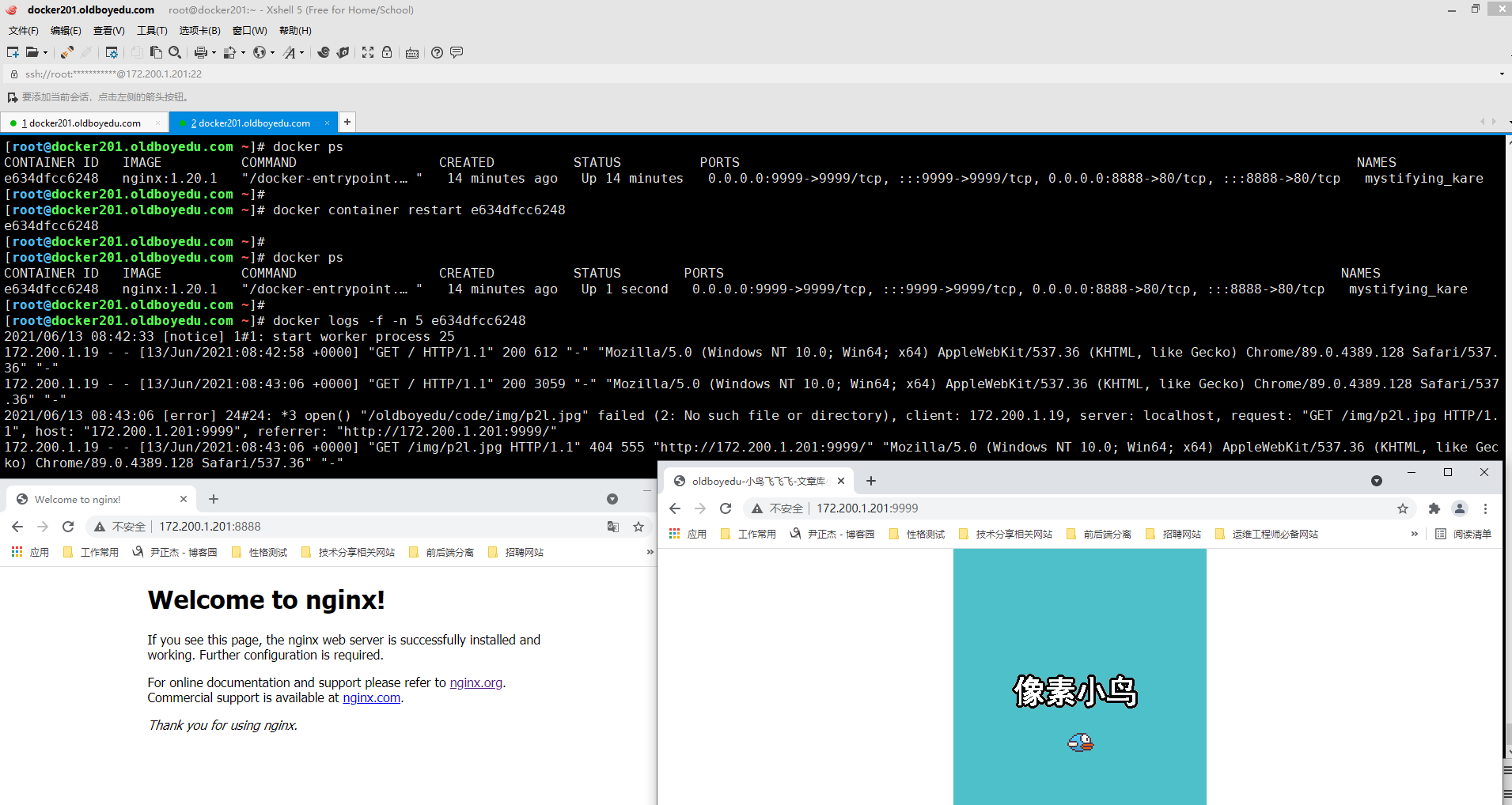Viewport: 1512px width, 805px height.
Task: Click the Extensions puzzle icon in Chrome
Action: pos(1434,508)
